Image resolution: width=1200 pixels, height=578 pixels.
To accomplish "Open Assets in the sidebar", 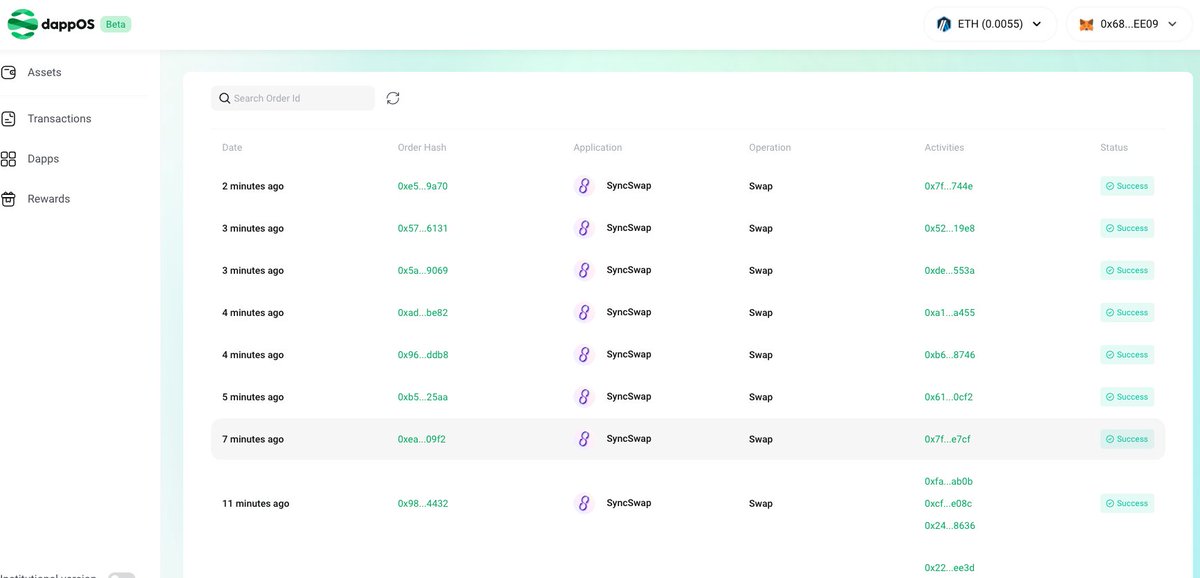I will point(44,73).
